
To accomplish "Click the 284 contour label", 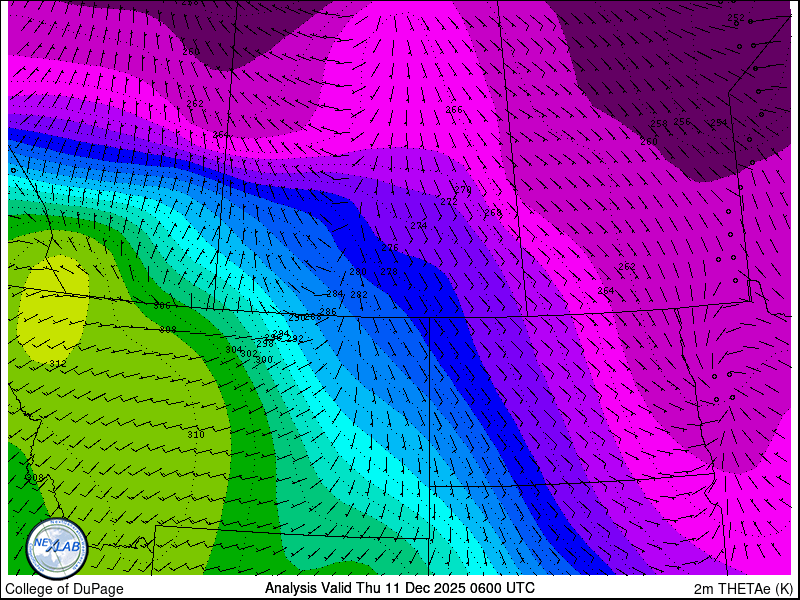I will 335,294.
